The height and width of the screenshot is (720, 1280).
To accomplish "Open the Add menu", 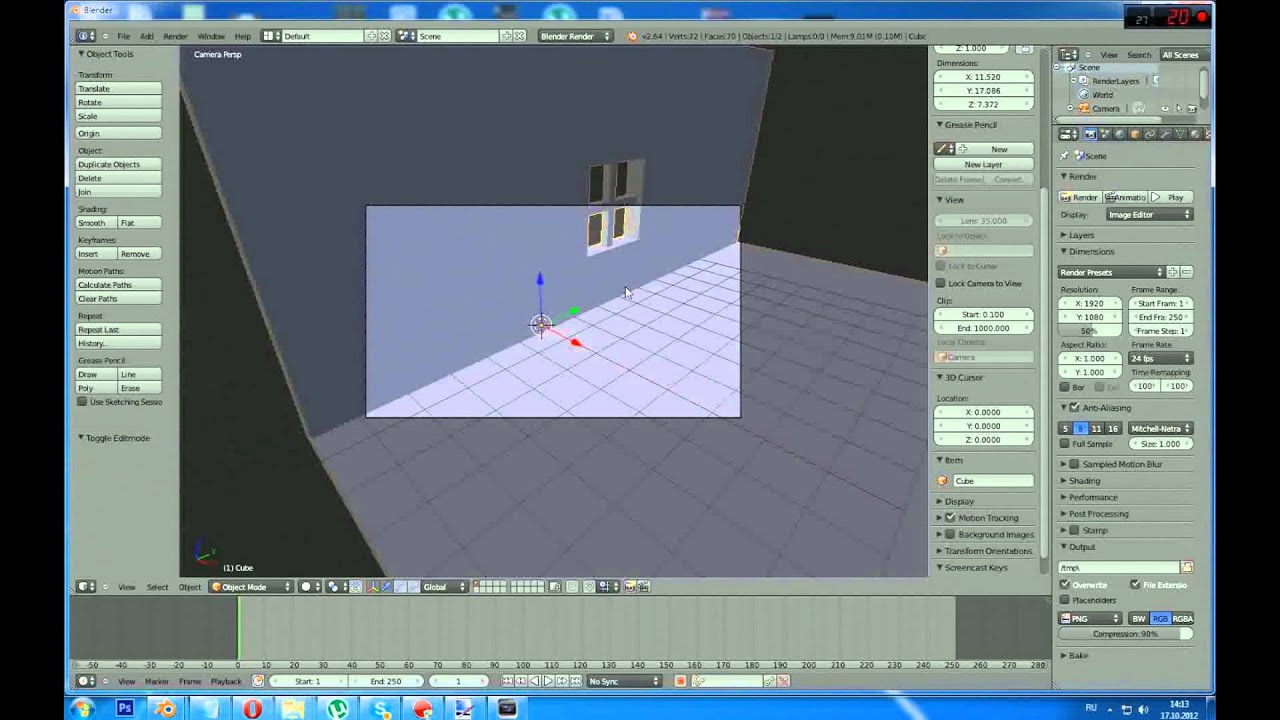I will 147,36.
